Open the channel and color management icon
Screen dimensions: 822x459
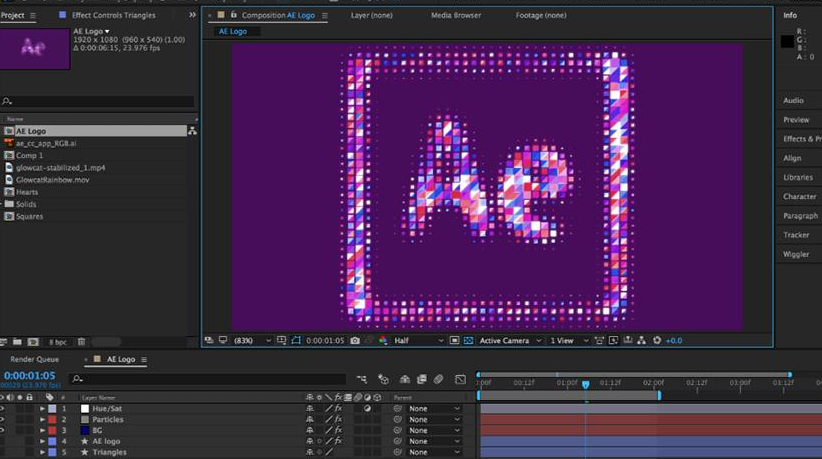383,341
